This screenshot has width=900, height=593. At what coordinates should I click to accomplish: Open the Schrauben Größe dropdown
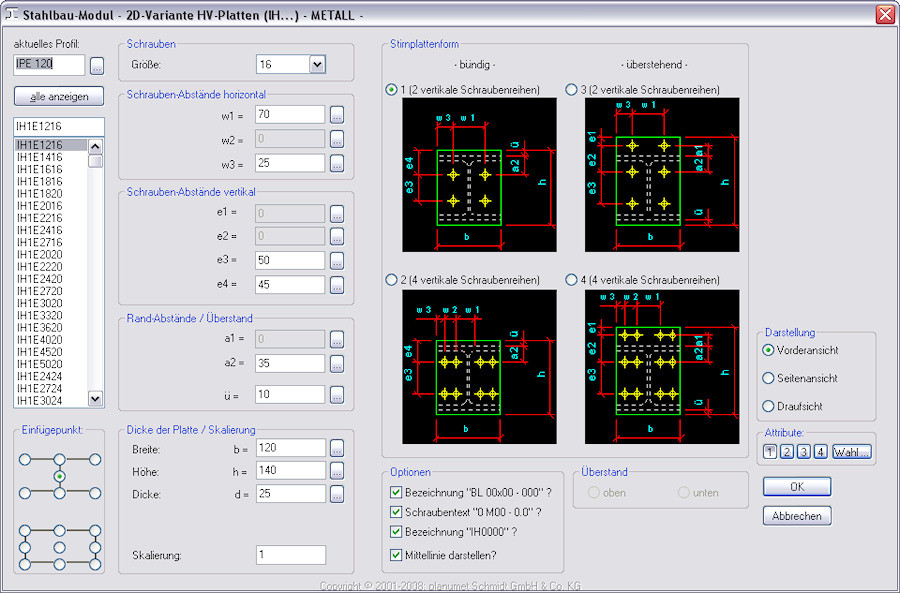click(317, 64)
